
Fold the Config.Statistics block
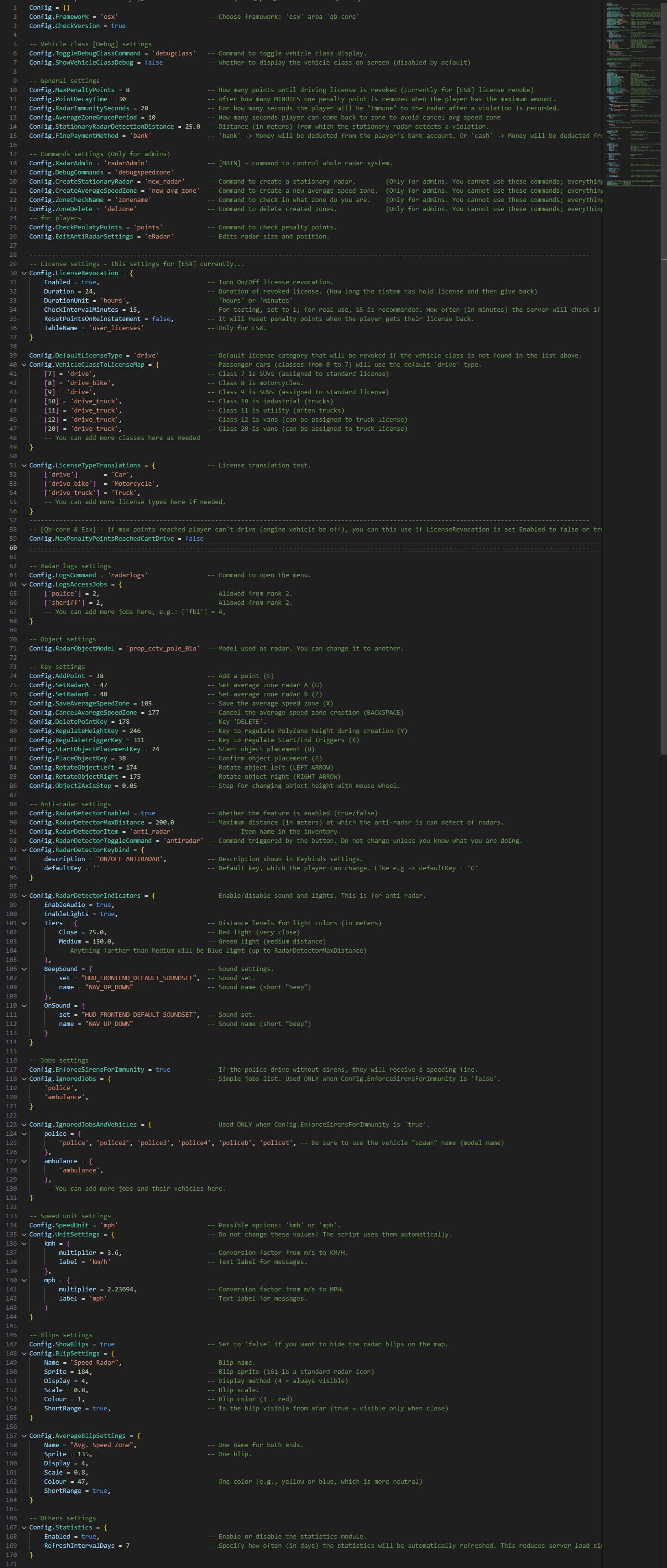click(24, 1527)
